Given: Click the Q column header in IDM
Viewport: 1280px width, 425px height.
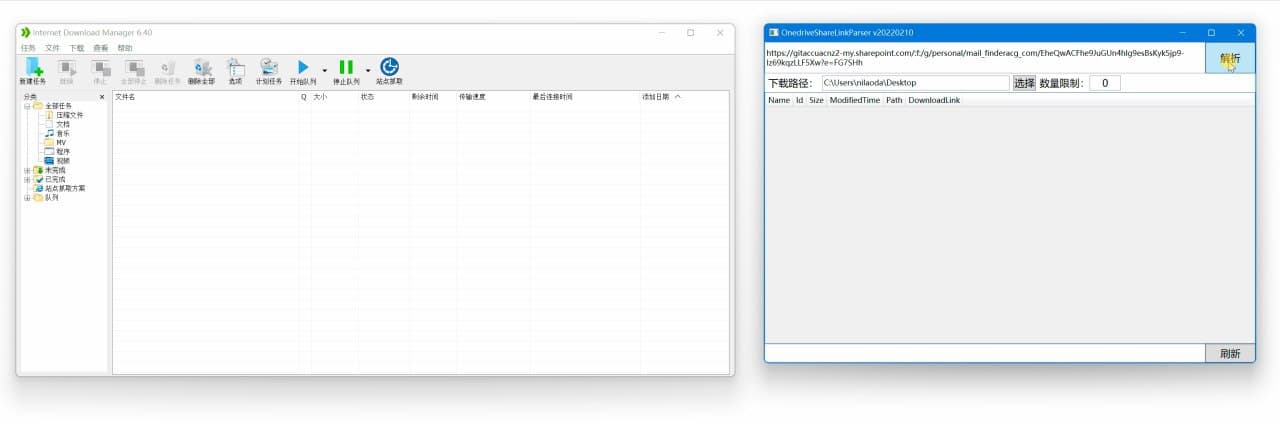Looking at the screenshot, I should pyautogui.click(x=304, y=97).
